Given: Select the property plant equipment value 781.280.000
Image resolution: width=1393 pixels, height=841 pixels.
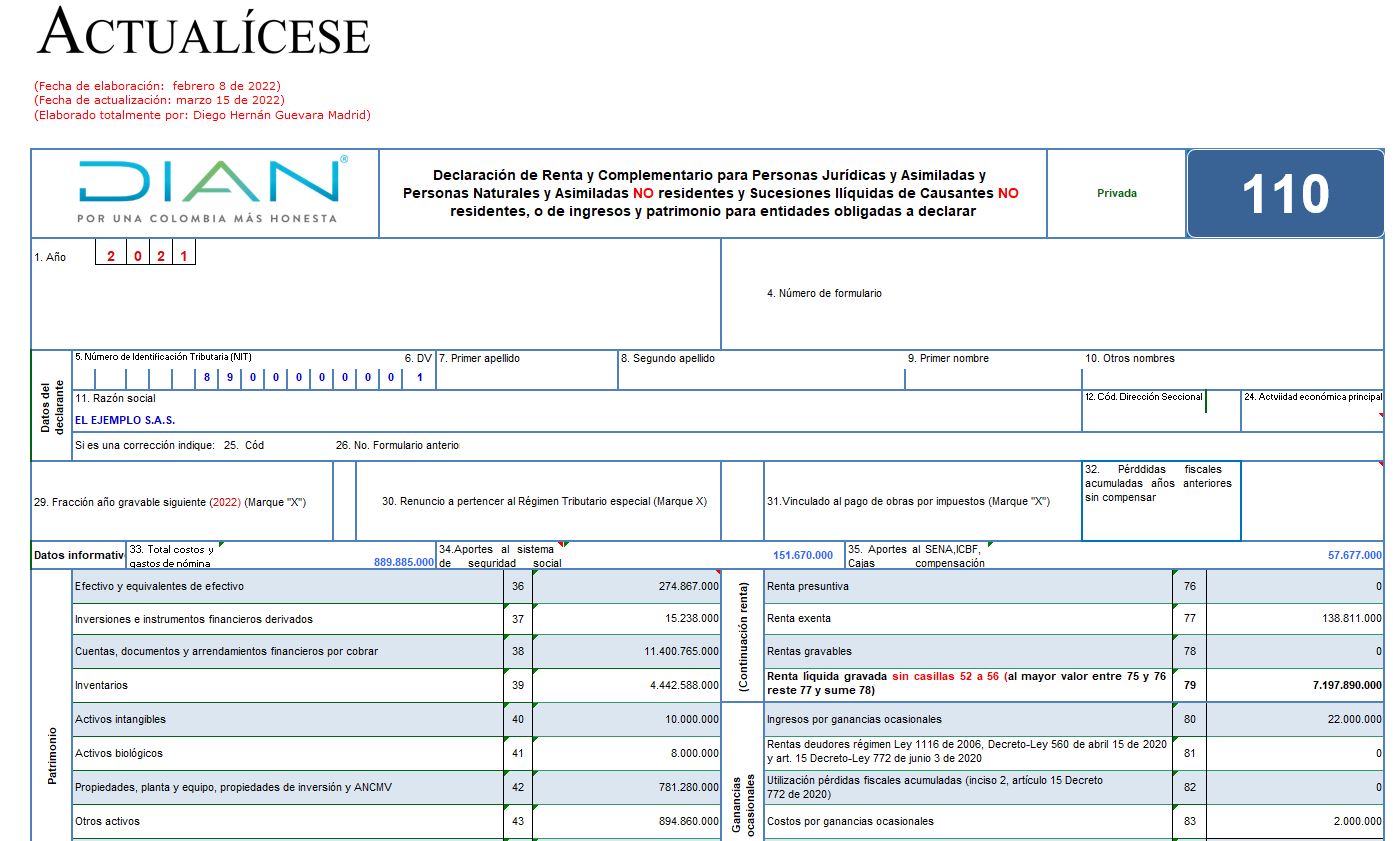Looking at the screenshot, I should pos(626,787).
